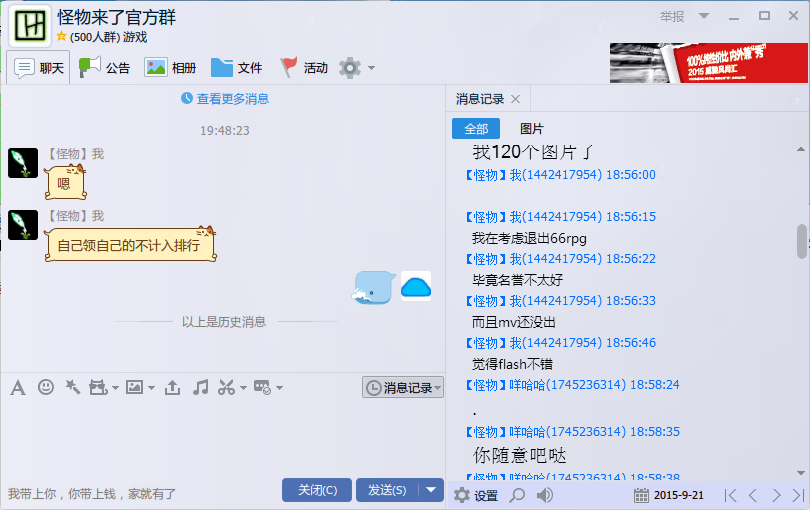Viewport: 810px width, 510px height.
Task: Click record line 觉得flash不错
Action: (512, 364)
